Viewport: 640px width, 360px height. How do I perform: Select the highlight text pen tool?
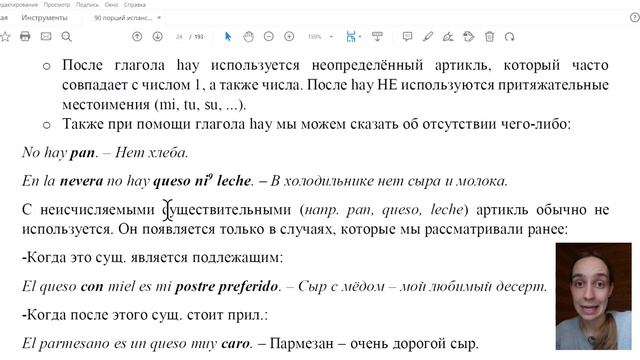[x=427, y=37]
